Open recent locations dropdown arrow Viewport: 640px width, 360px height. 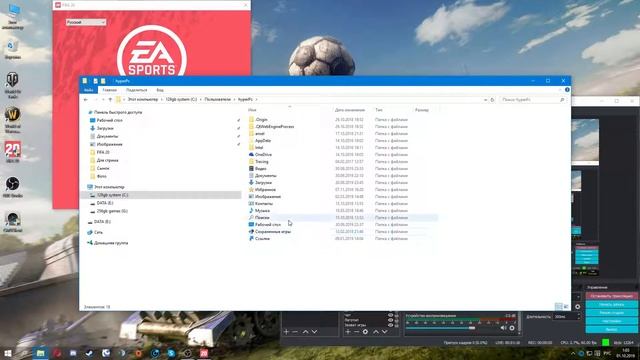[104, 100]
